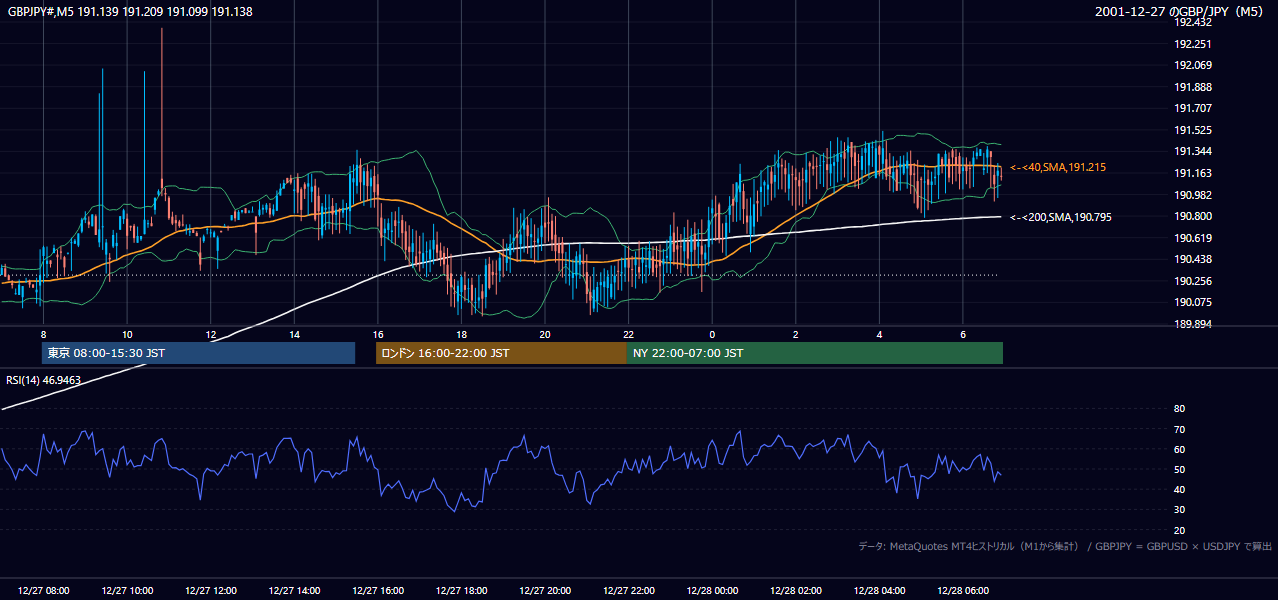Click price axis value 190.256
This screenshot has height=600, width=1278.
point(1193,281)
